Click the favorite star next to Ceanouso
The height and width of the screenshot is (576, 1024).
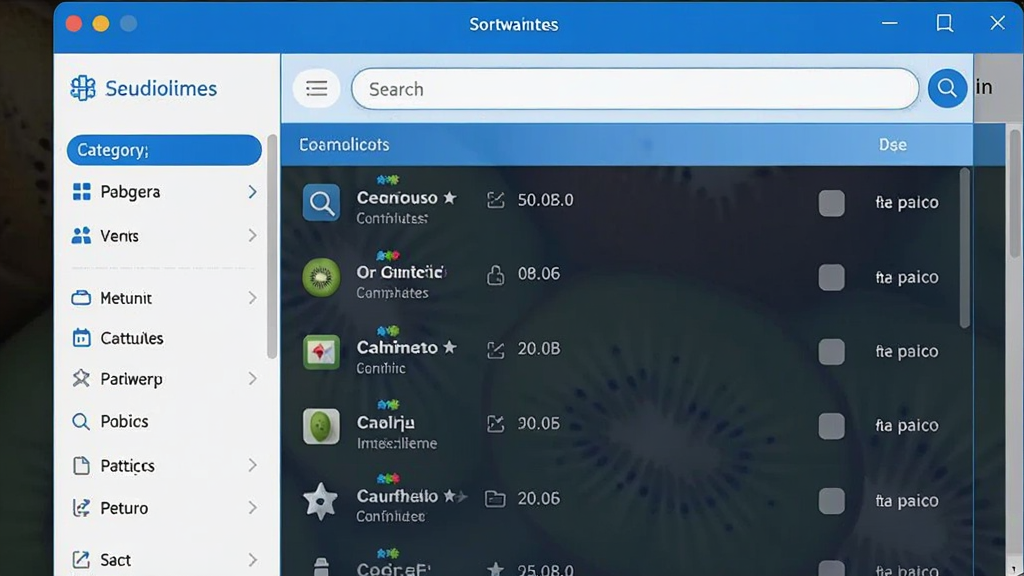tap(450, 197)
